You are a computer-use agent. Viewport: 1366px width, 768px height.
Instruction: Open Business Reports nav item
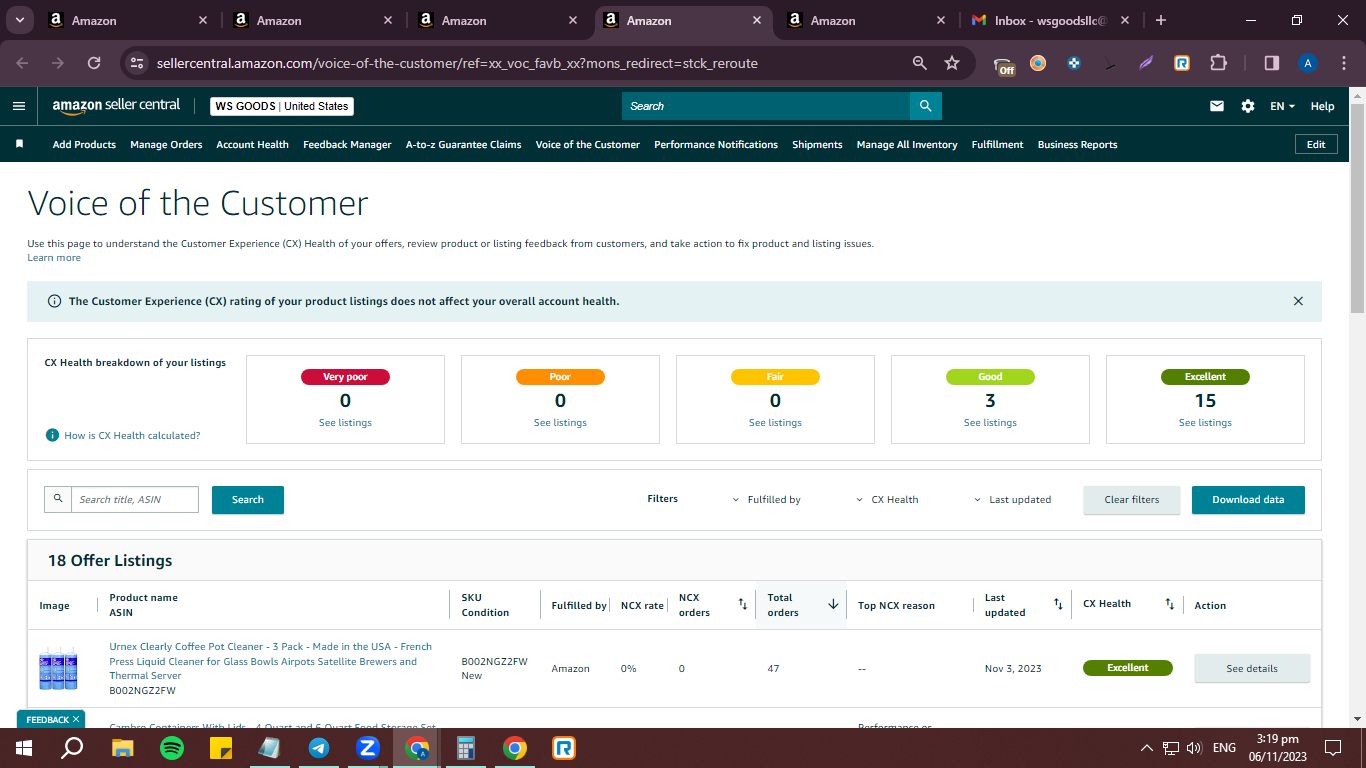click(x=1077, y=144)
